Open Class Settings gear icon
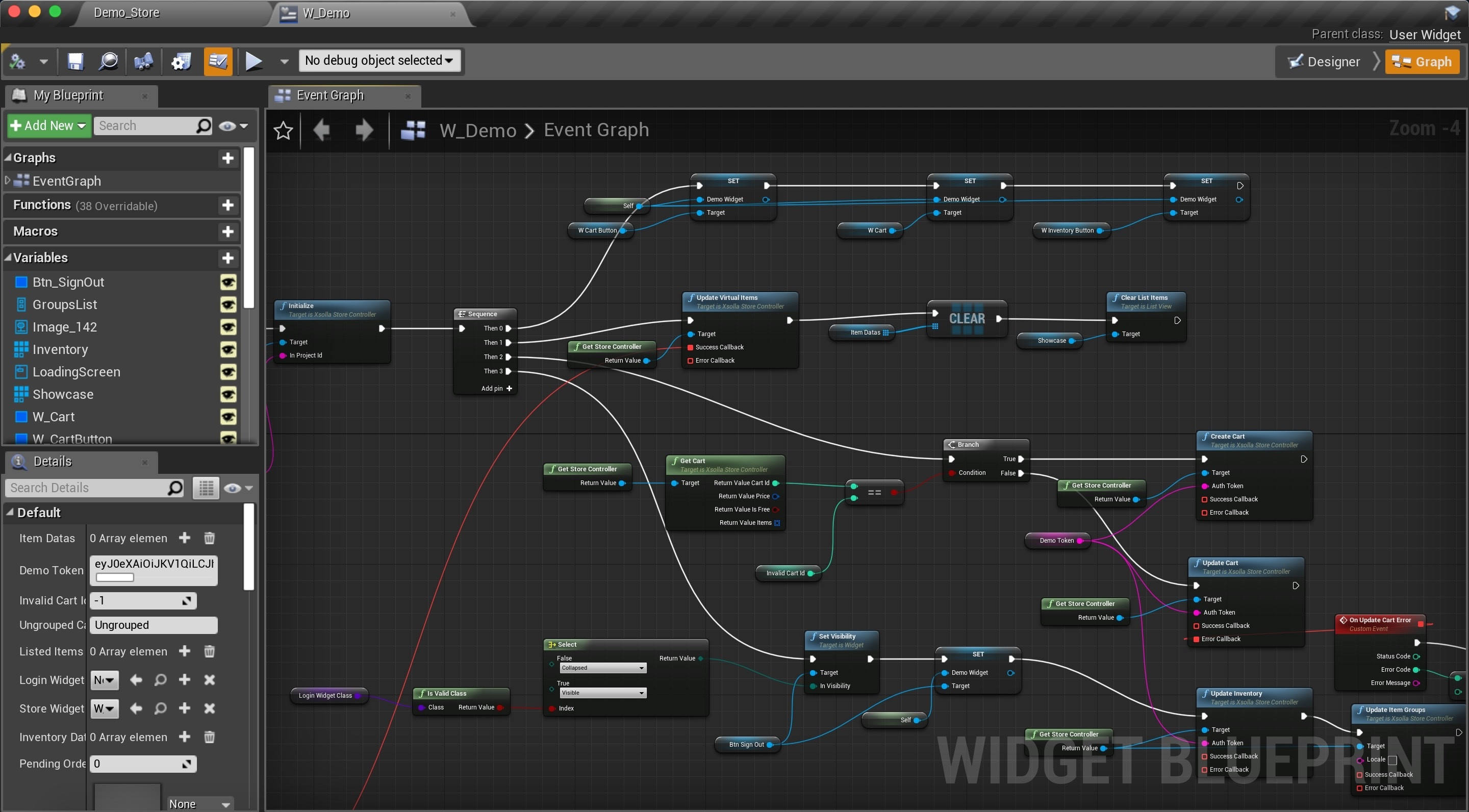1469x812 pixels. coord(182,61)
